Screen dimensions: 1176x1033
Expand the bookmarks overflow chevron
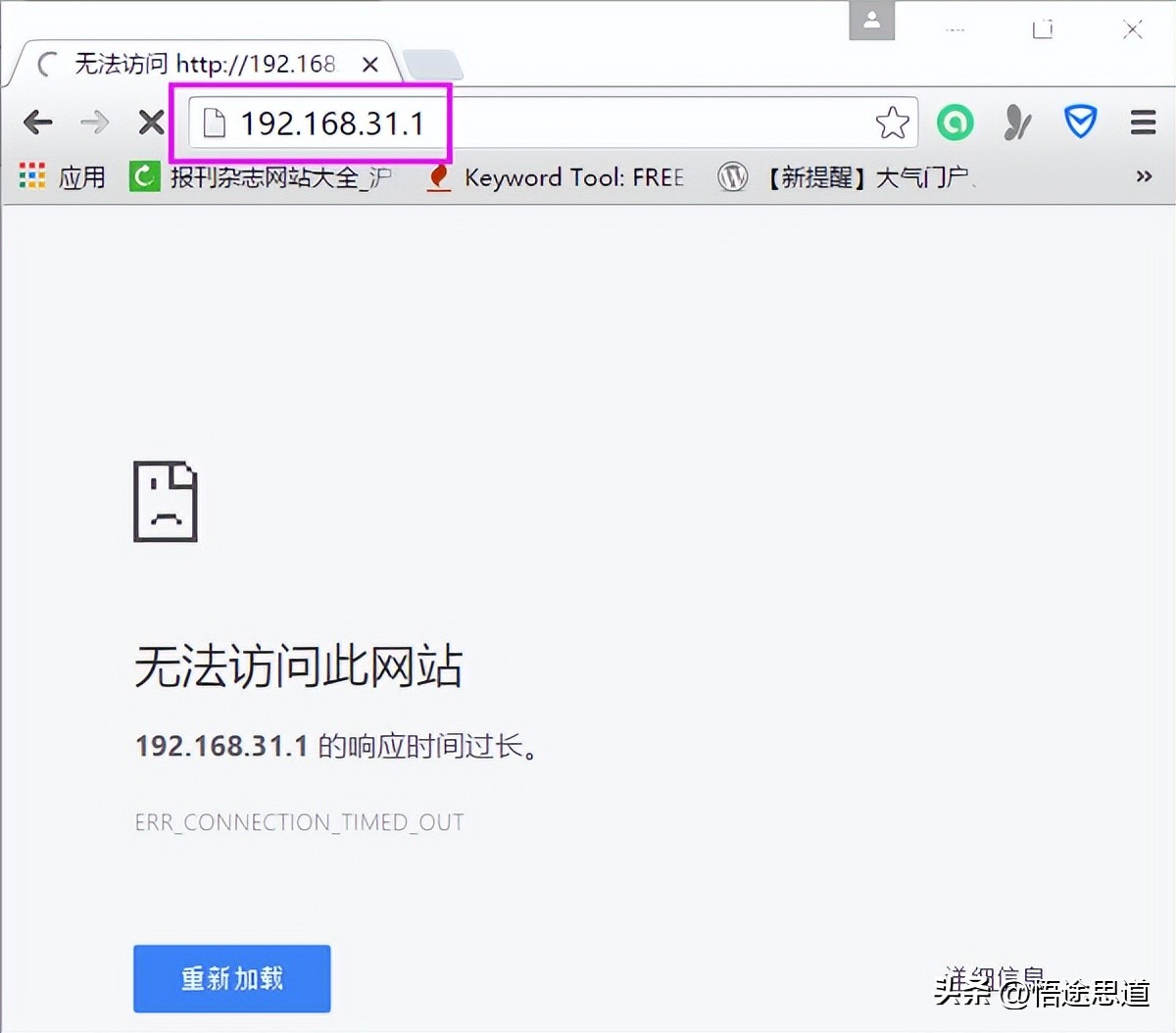(x=1143, y=177)
